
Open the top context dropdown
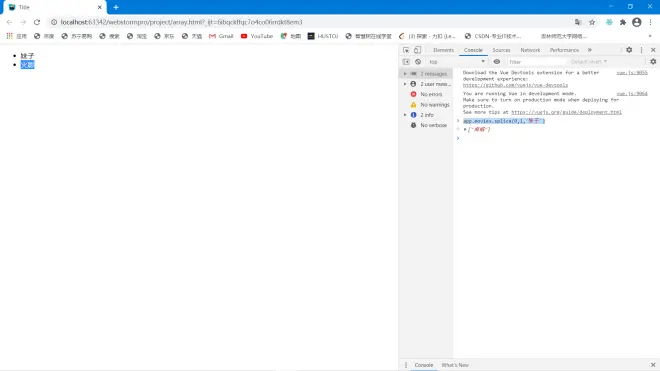pos(457,62)
